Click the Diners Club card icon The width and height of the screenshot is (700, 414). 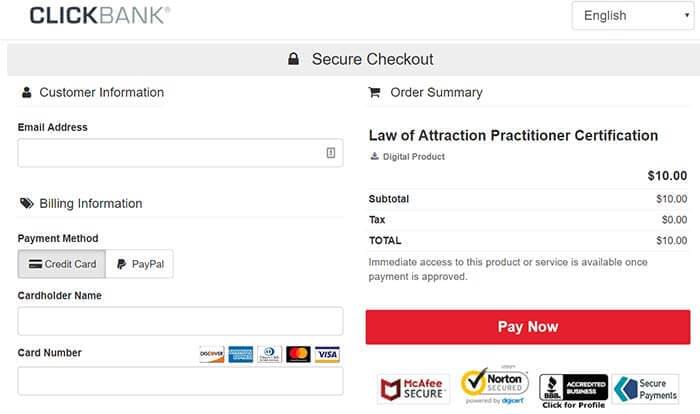(269, 354)
